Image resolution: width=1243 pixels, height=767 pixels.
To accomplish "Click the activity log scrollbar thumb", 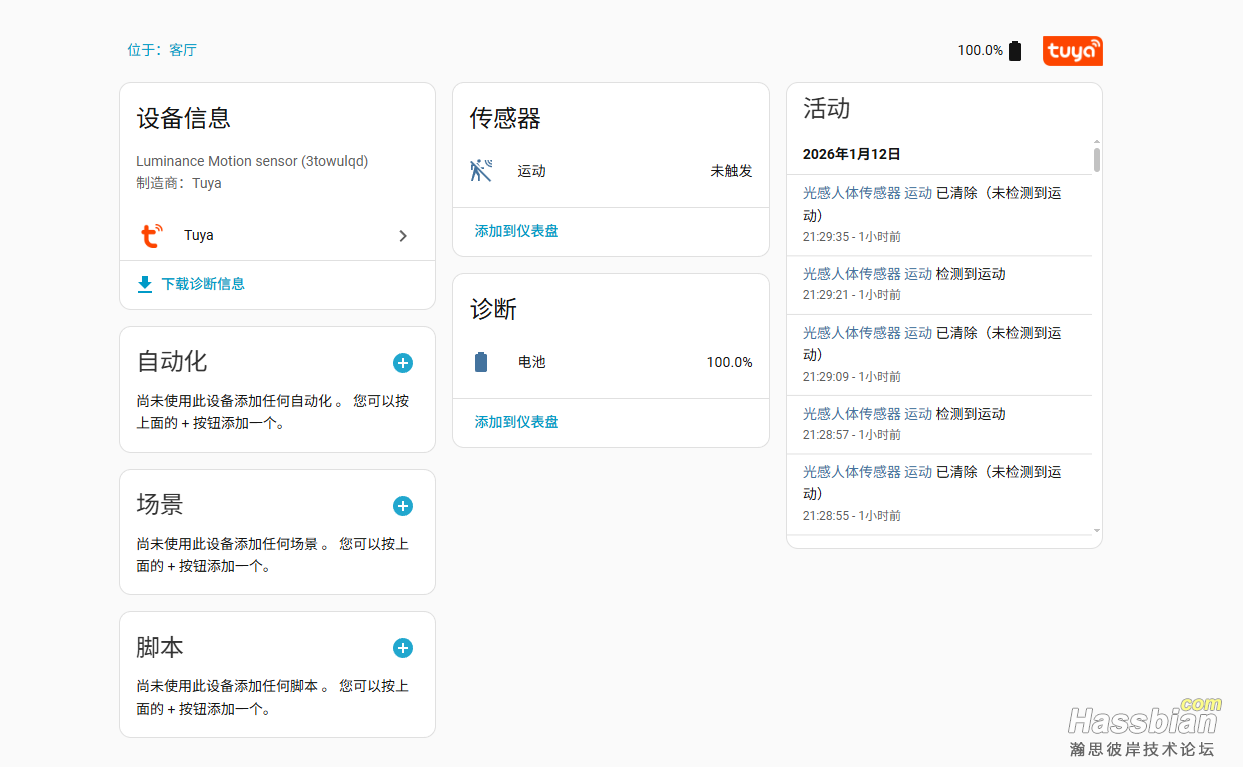I will click(1097, 160).
